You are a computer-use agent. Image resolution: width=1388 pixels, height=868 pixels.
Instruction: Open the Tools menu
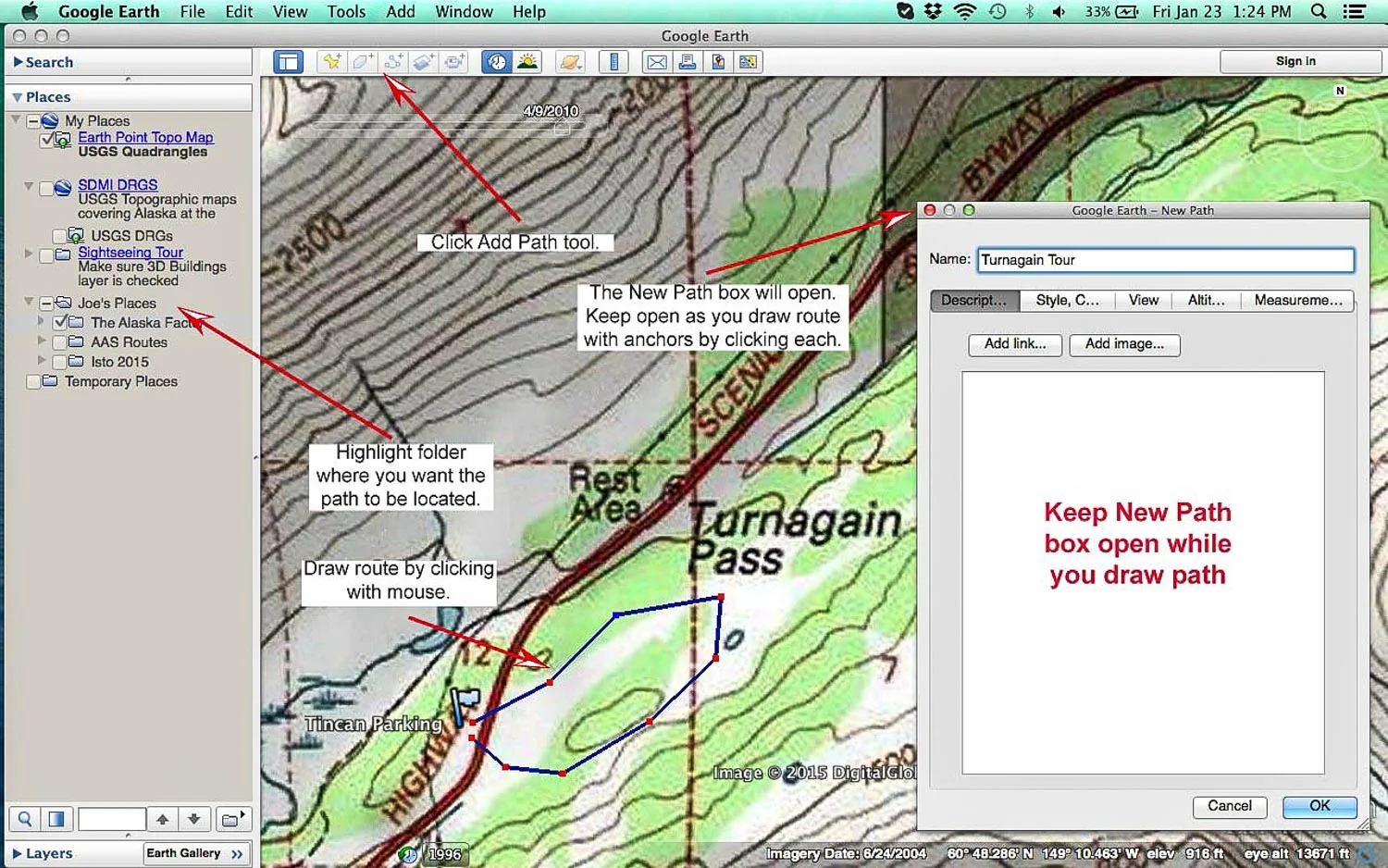coord(346,11)
